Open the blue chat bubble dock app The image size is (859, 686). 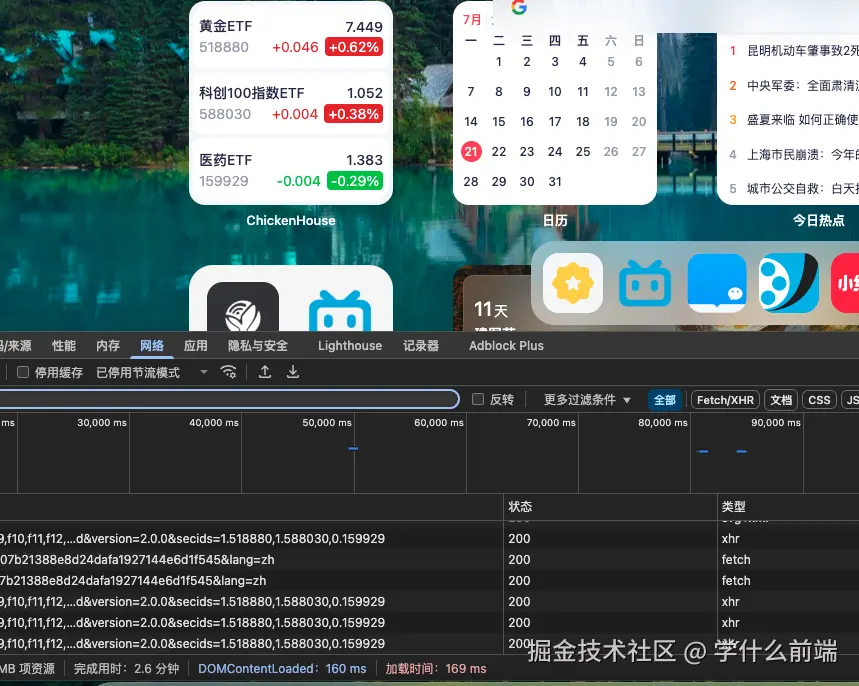coord(719,283)
